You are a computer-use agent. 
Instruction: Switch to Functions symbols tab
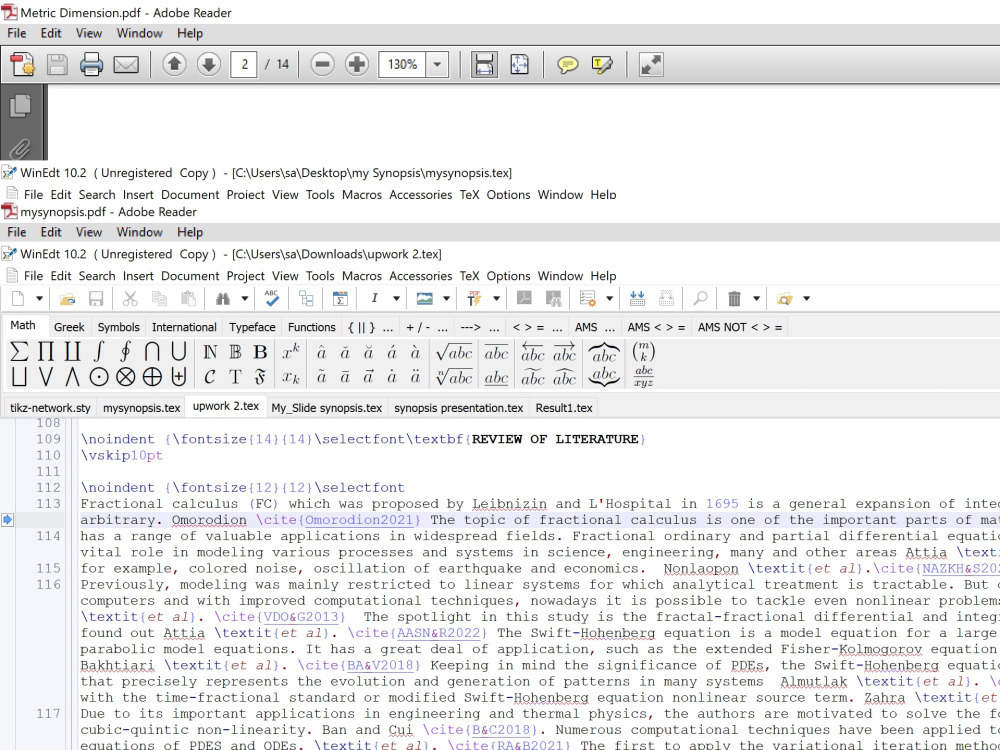pyautogui.click(x=311, y=327)
